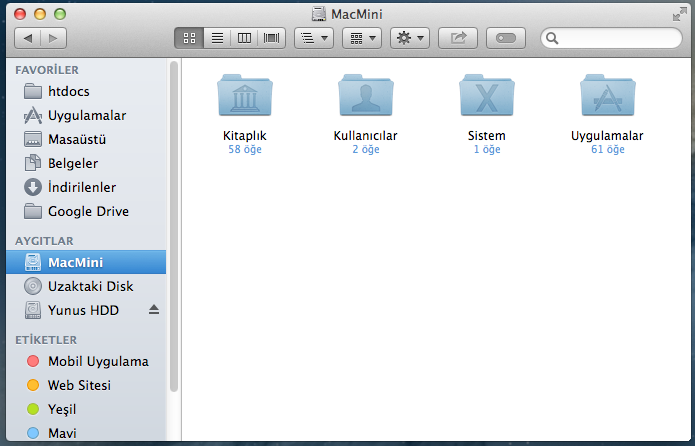Image resolution: width=695 pixels, height=446 pixels.
Task: Click the "61 öğe" item count
Action: pyautogui.click(x=608, y=149)
